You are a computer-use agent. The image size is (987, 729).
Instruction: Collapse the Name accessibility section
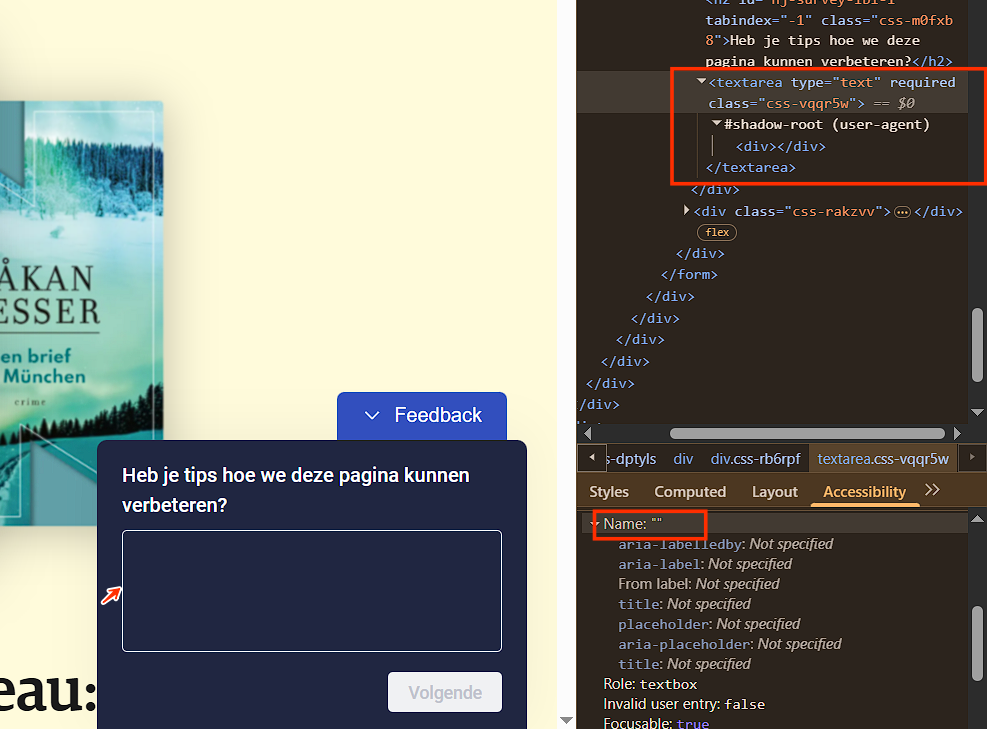[595, 524]
